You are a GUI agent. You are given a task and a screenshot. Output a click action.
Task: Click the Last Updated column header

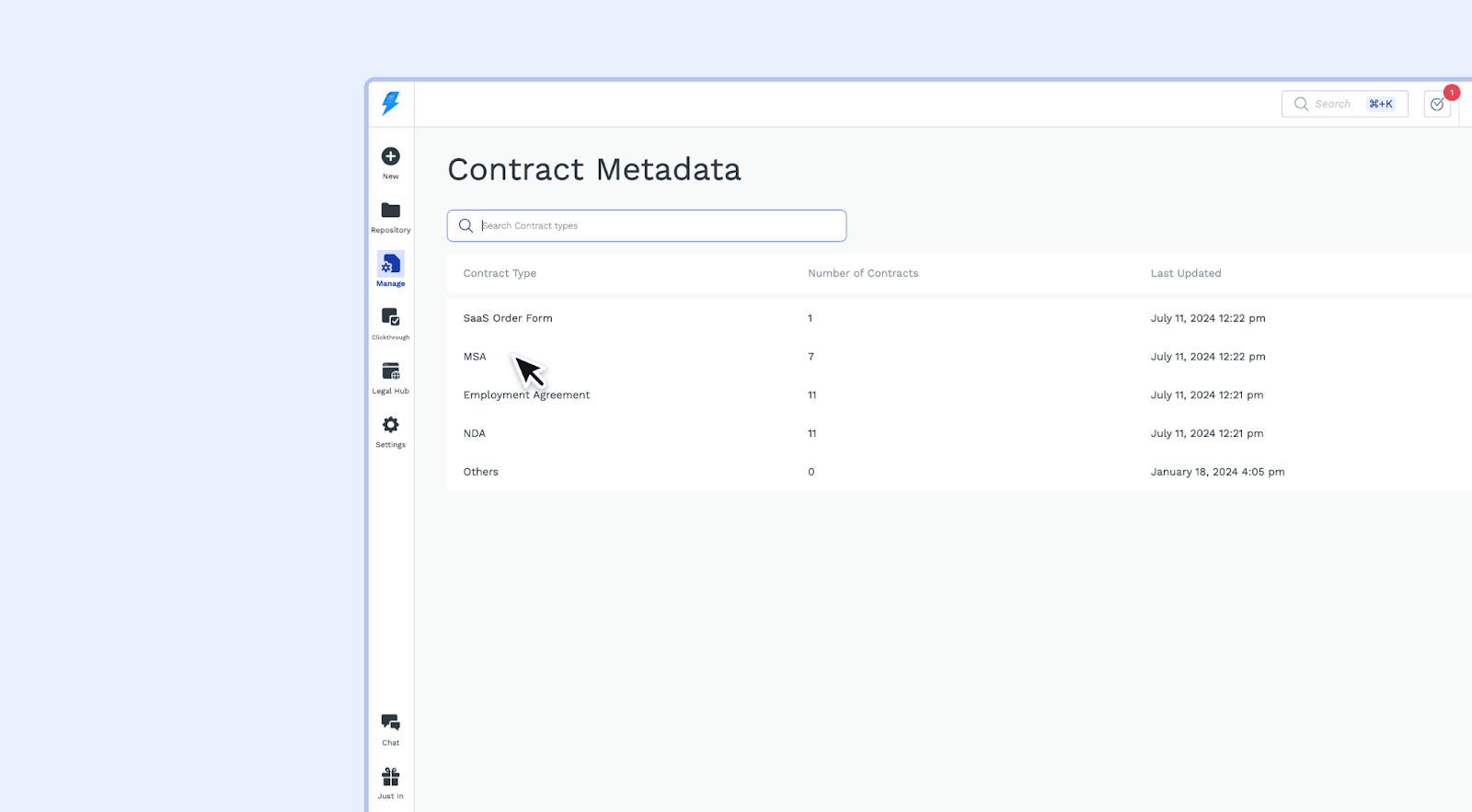point(1186,273)
